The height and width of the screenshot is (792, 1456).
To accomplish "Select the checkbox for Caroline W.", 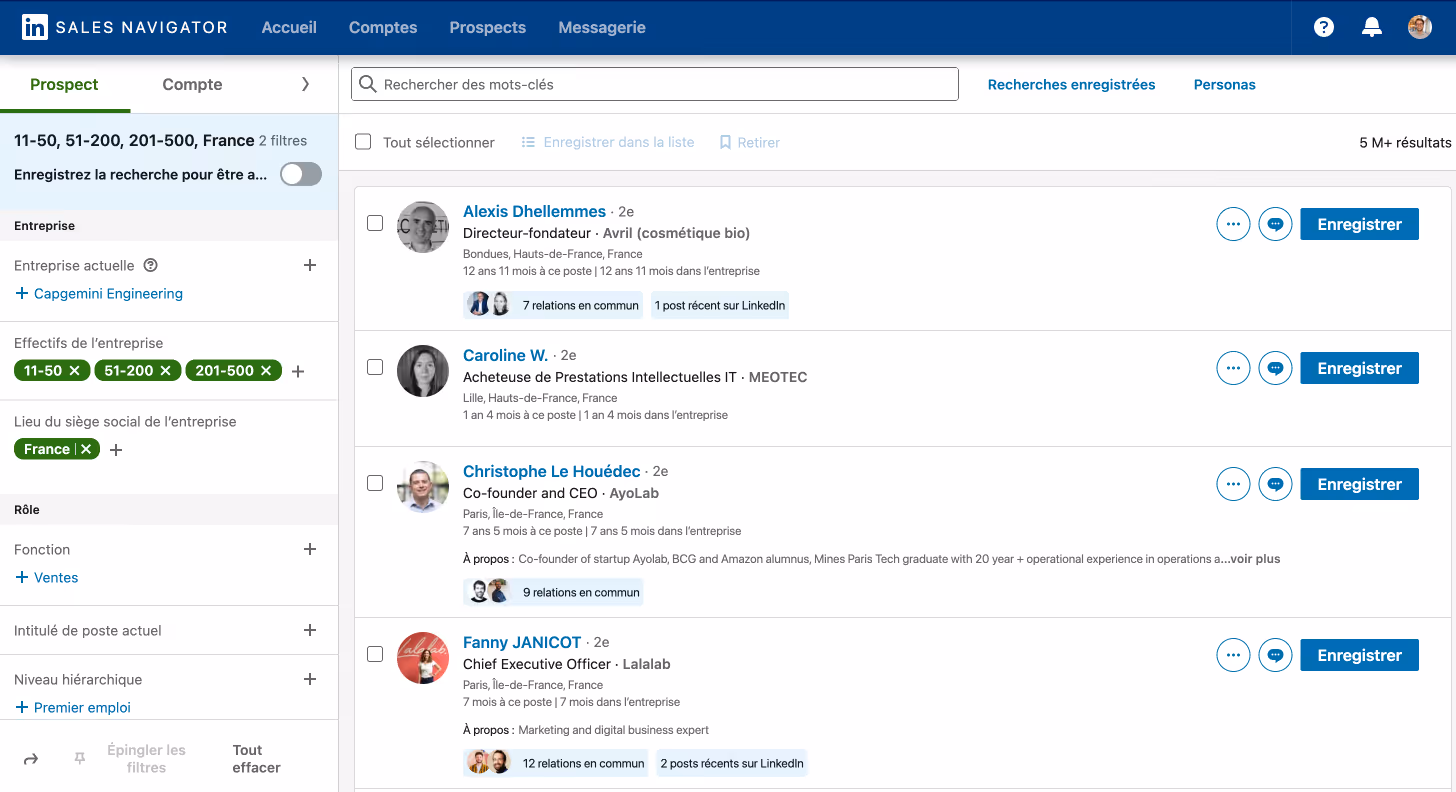I will coord(375,367).
